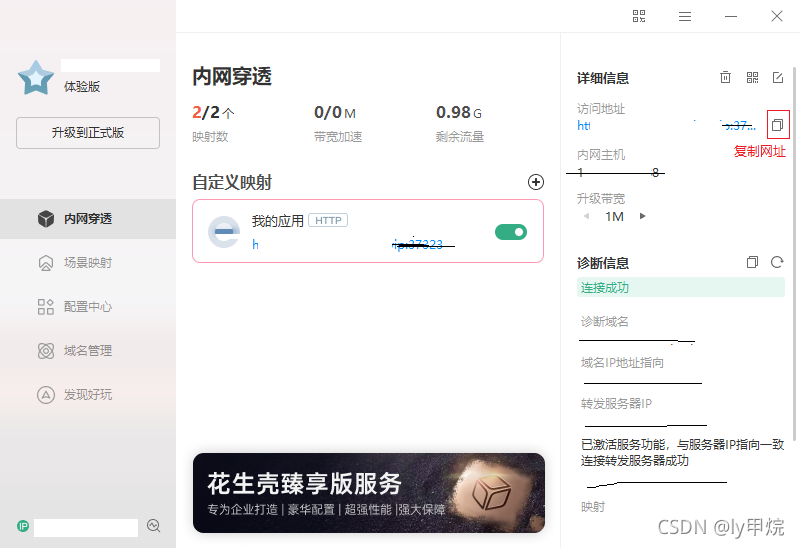
Task: Delete mapping with trash icon in 详细信息
Action: coord(725,78)
